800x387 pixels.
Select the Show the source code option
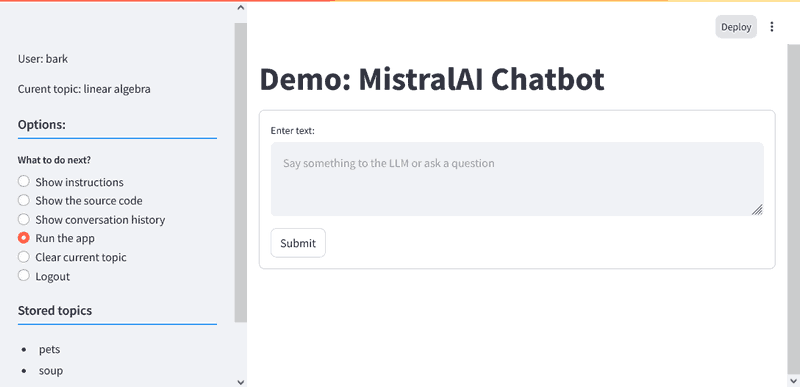pyautogui.click(x=80, y=201)
